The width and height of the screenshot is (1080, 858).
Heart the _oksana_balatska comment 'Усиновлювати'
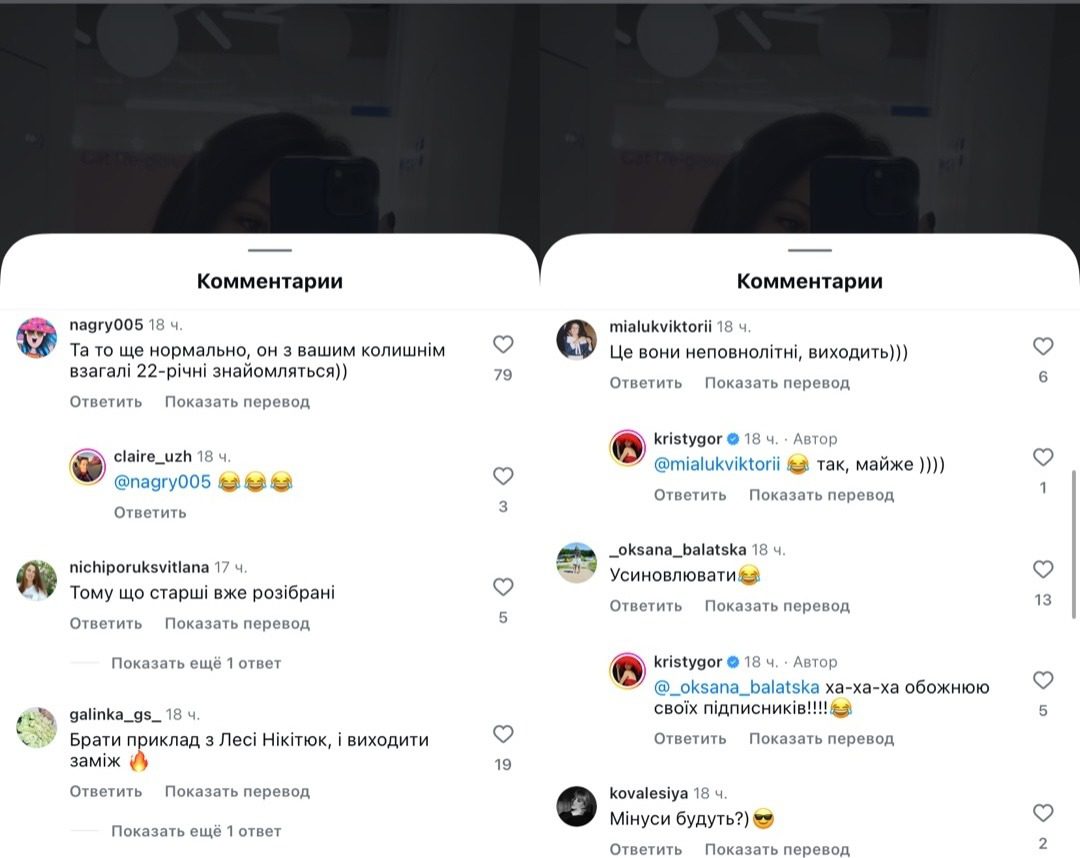(x=1043, y=569)
